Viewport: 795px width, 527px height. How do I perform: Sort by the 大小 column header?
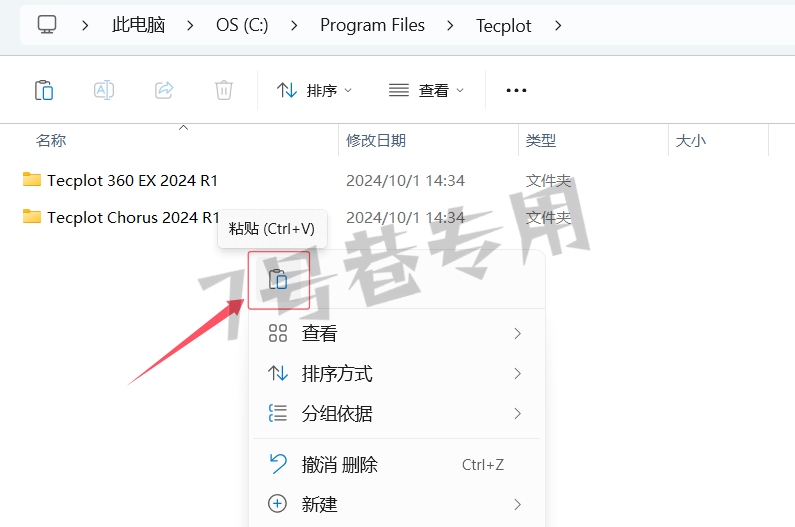(691, 140)
